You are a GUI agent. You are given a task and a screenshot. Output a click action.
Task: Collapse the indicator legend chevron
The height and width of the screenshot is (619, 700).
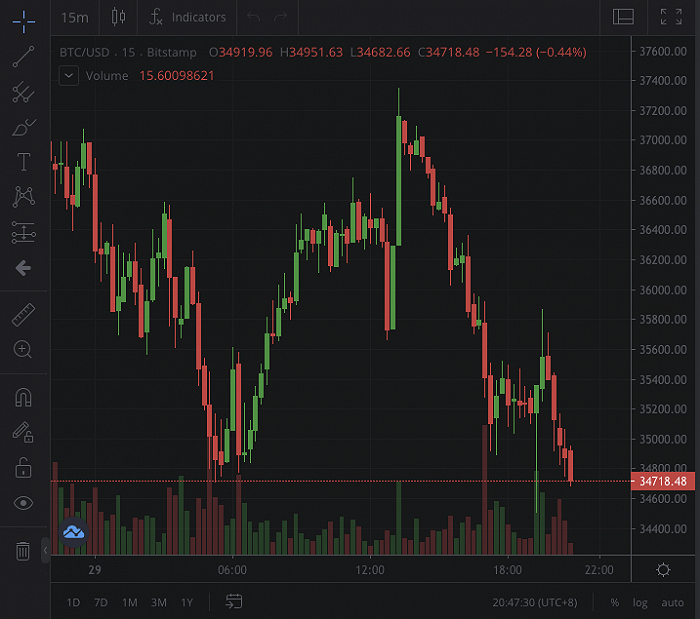68,75
